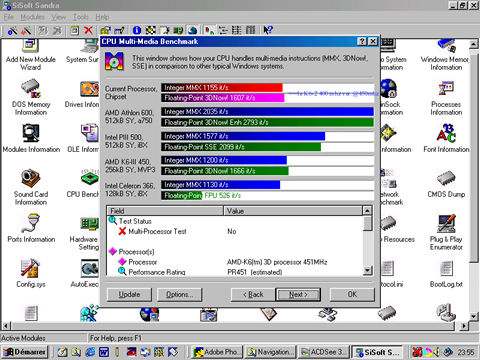Click system tray clock 23:55
This screenshot has width=480, height=360.
point(466,352)
